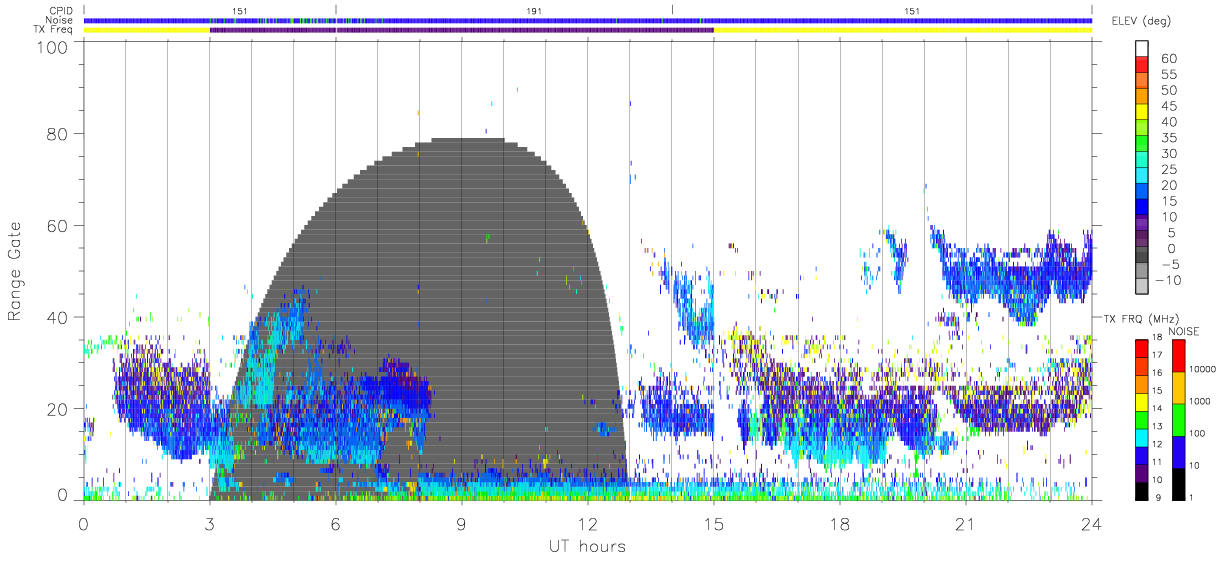Click the UT hours axis title
1228x567 pixels.
(x=587, y=546)
